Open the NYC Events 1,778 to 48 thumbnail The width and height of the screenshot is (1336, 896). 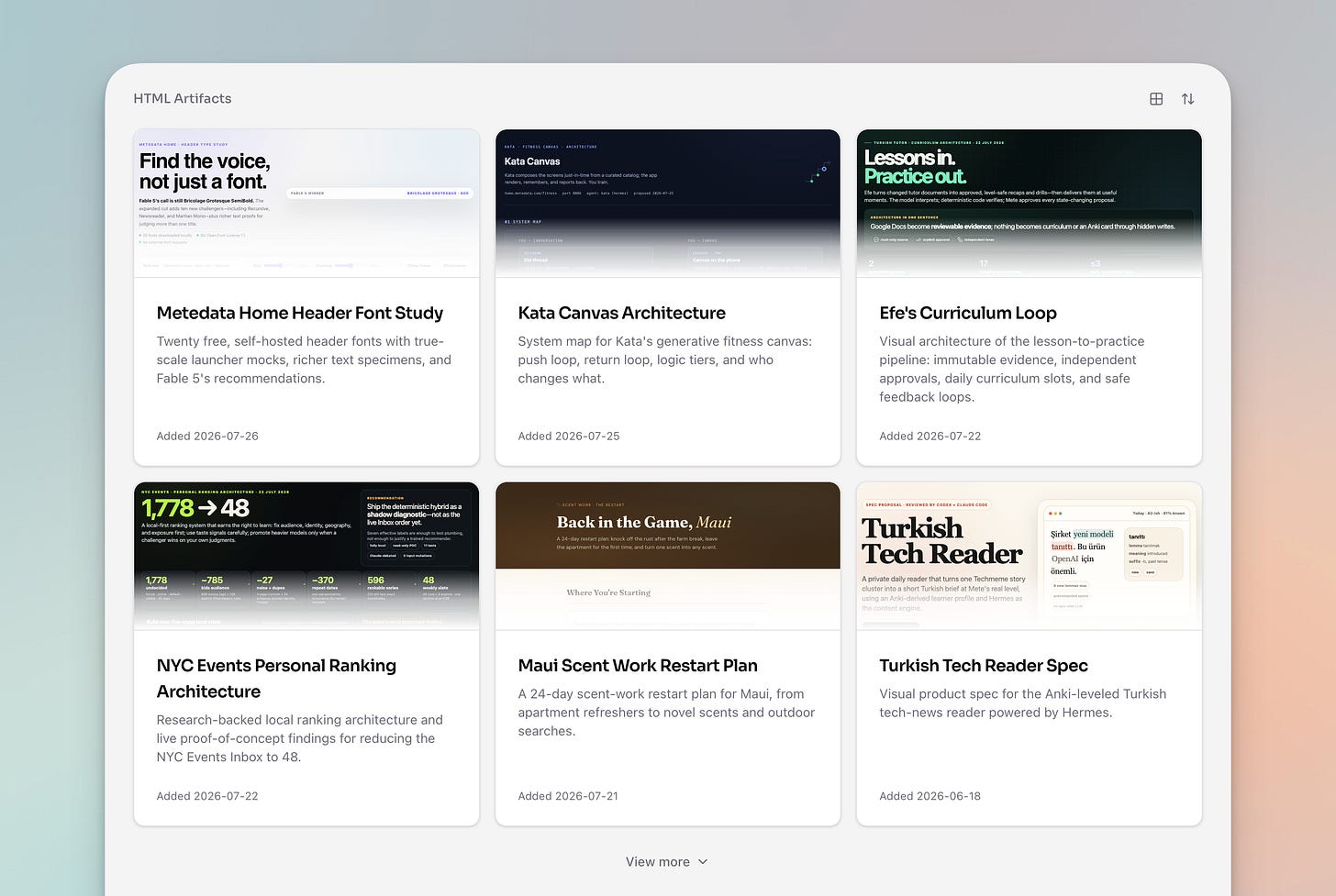click(x=306, y=556)
